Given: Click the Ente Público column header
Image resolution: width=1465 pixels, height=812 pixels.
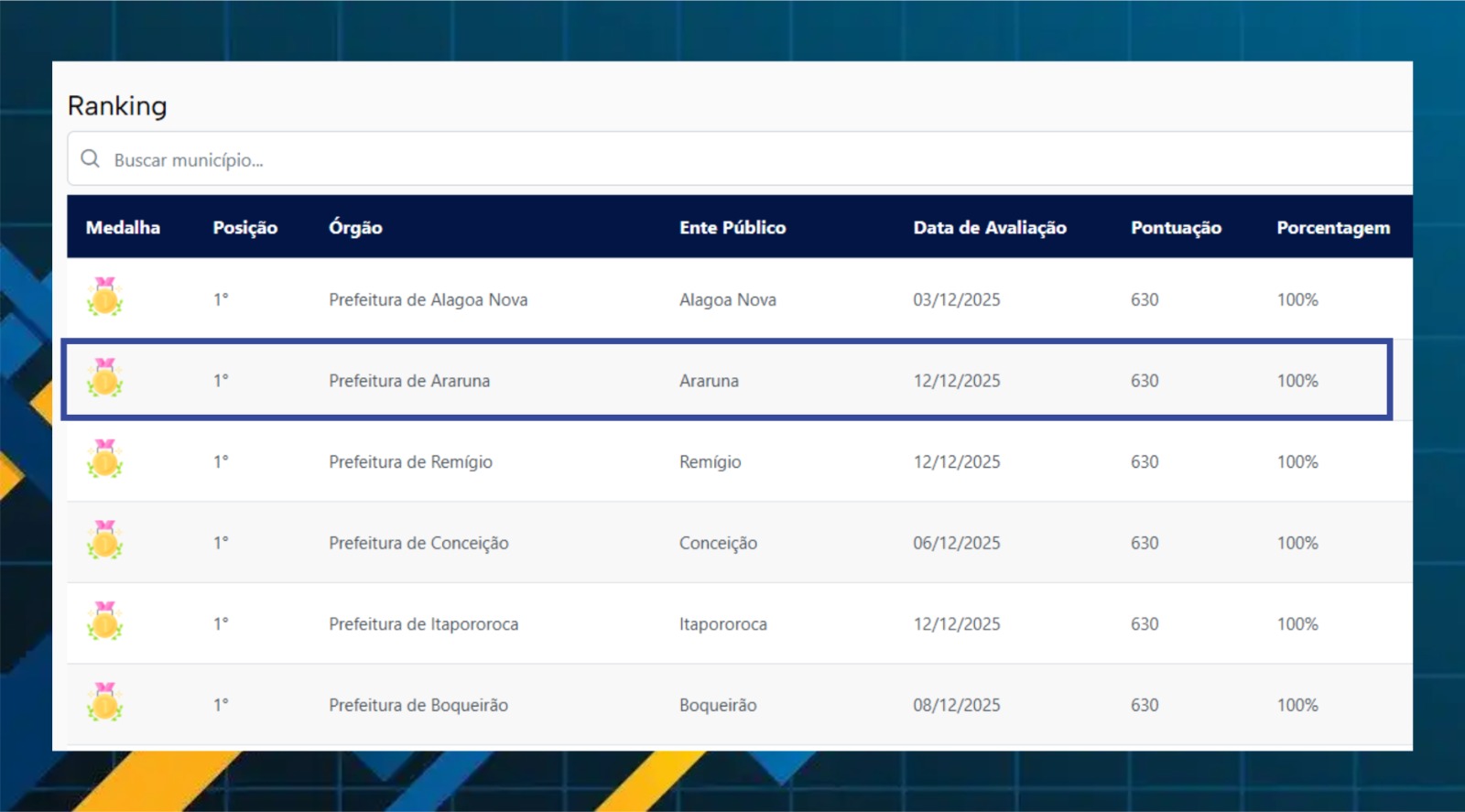Looking at the screenshot, I should (x=732, y=228).
